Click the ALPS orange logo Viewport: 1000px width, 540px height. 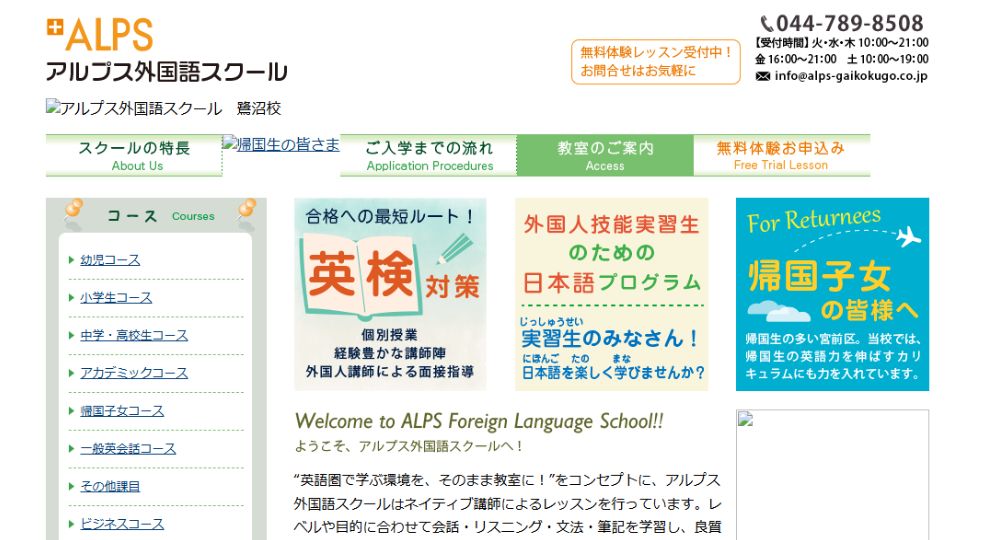100,34
